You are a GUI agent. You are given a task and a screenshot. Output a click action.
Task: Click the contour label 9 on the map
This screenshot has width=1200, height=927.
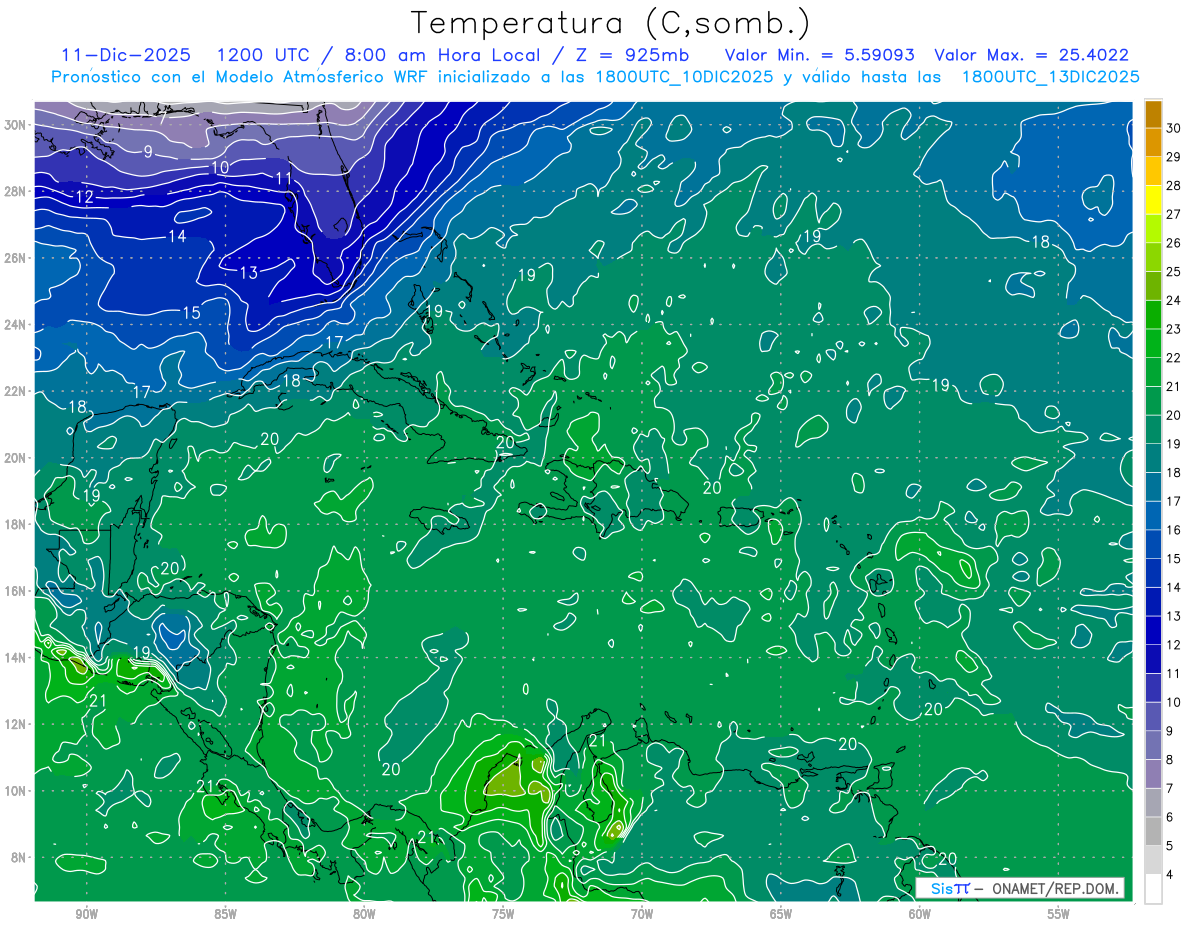148,152
